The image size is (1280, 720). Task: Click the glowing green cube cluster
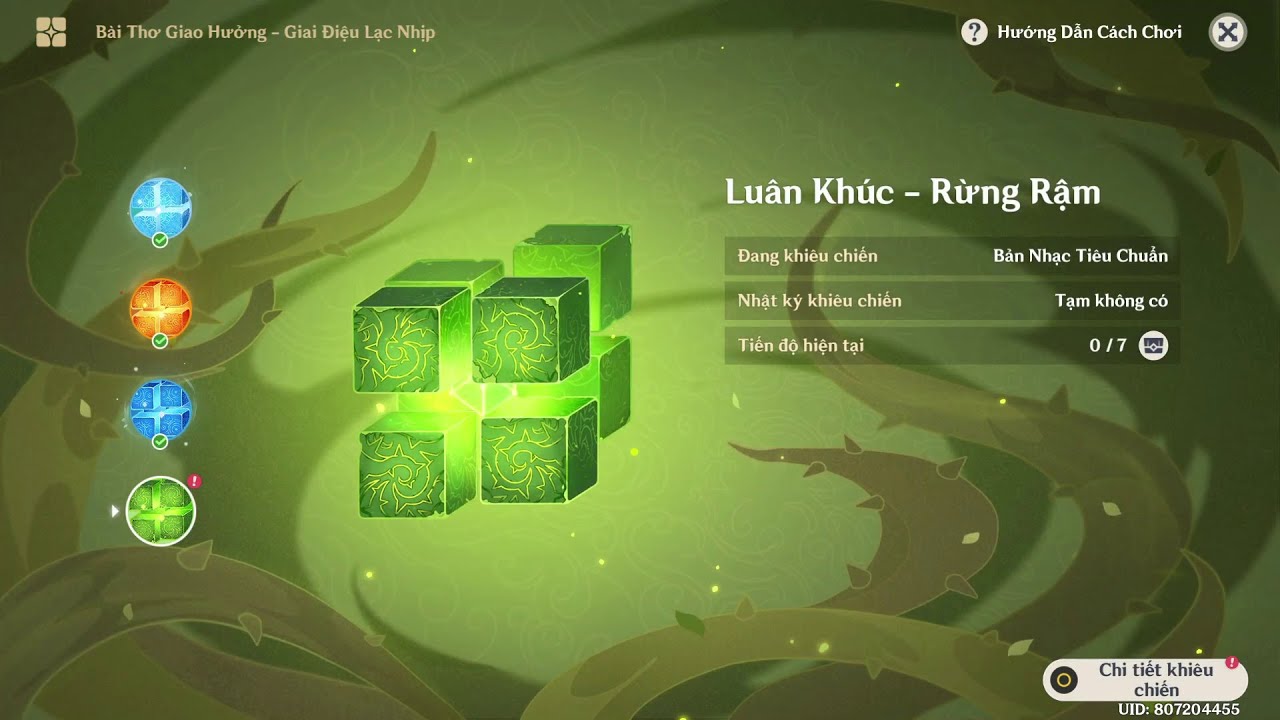tap(492, 370)
